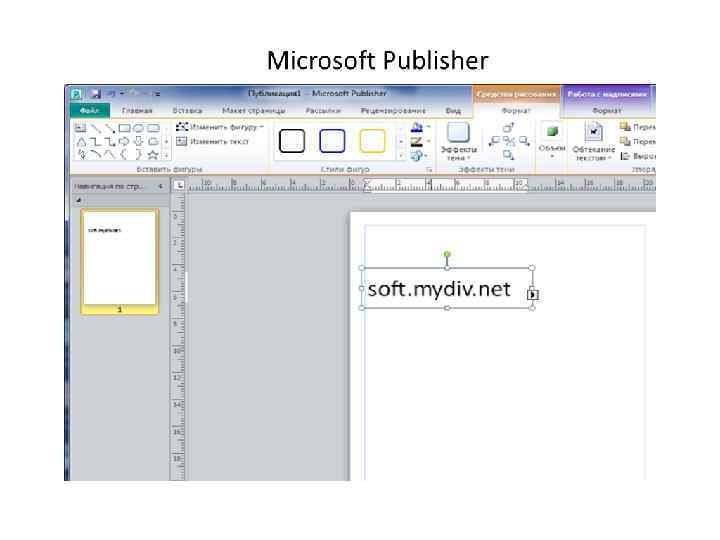Click the green rotation handle above text box

point(447,254)
